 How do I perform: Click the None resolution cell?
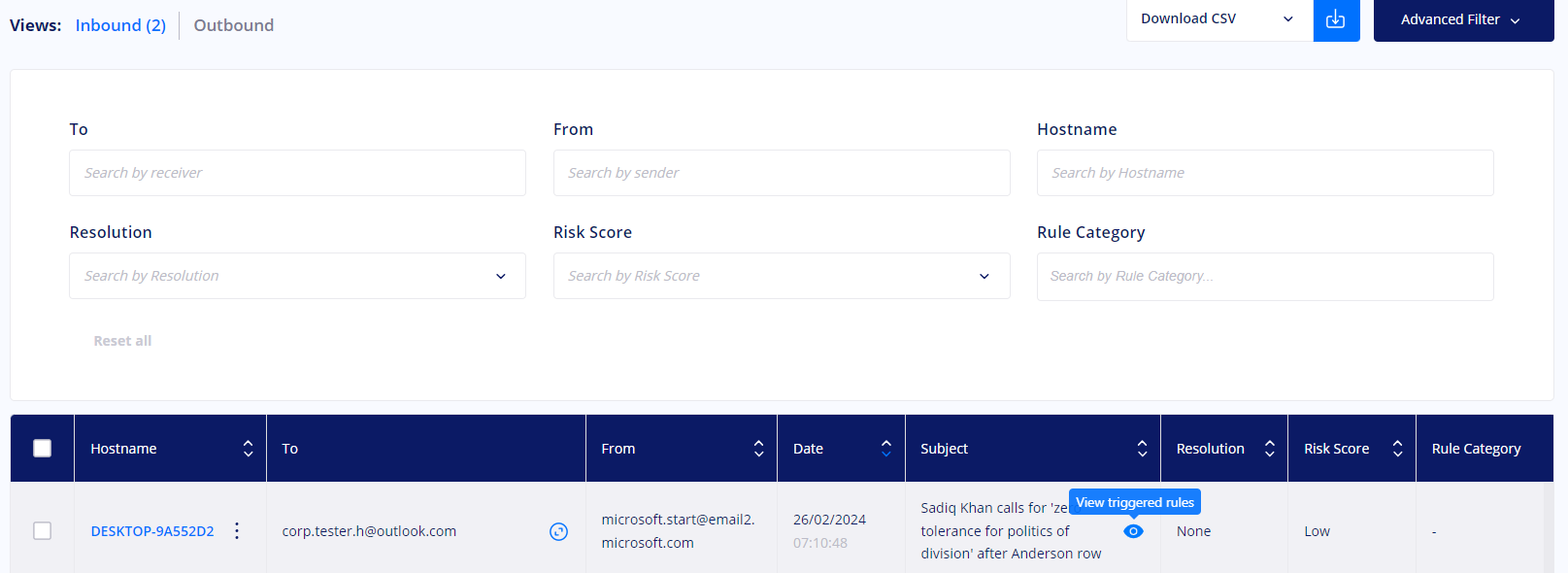click(1193, 531)
